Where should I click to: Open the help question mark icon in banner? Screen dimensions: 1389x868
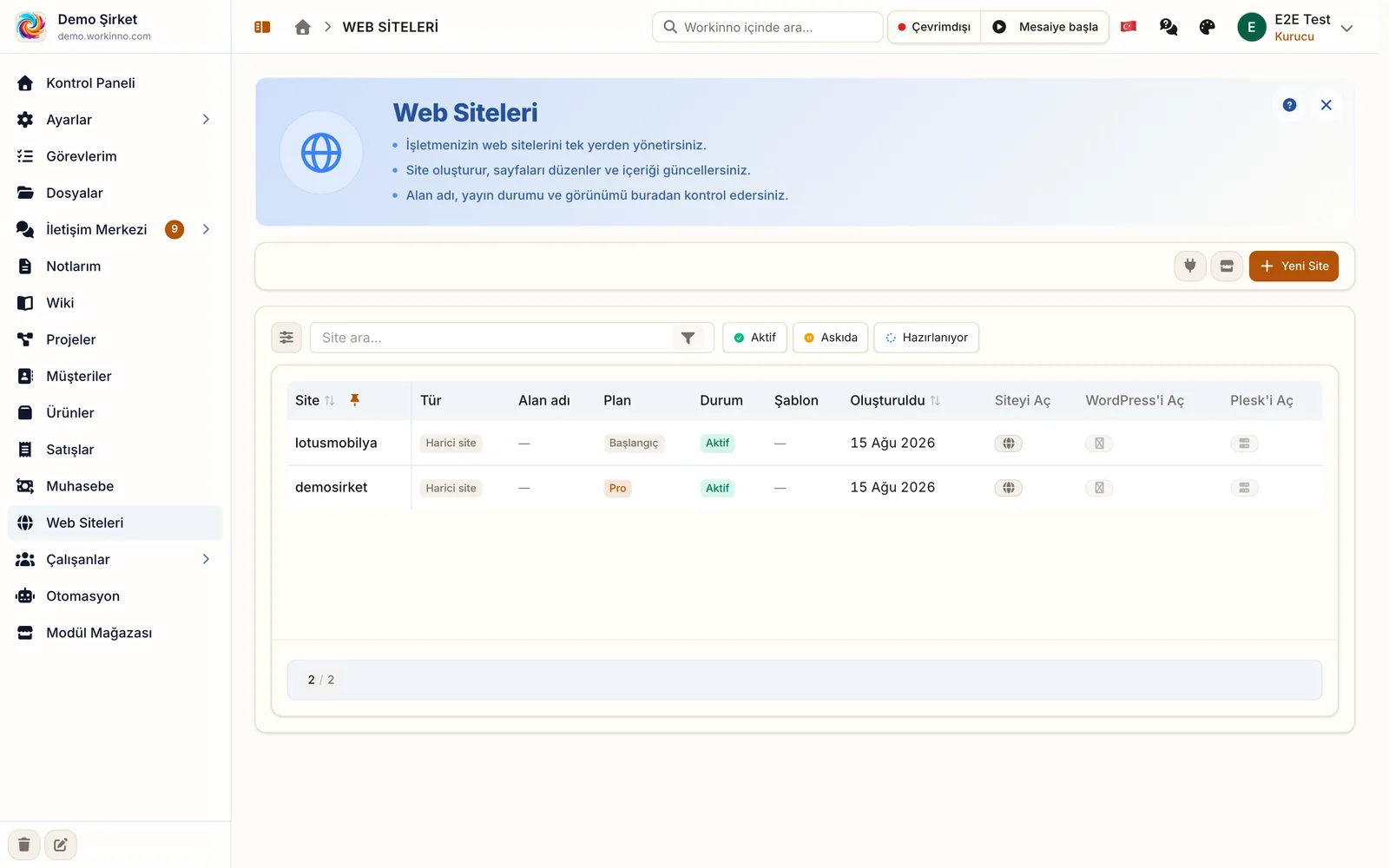pyautogui.click(x=1289, y=105)
